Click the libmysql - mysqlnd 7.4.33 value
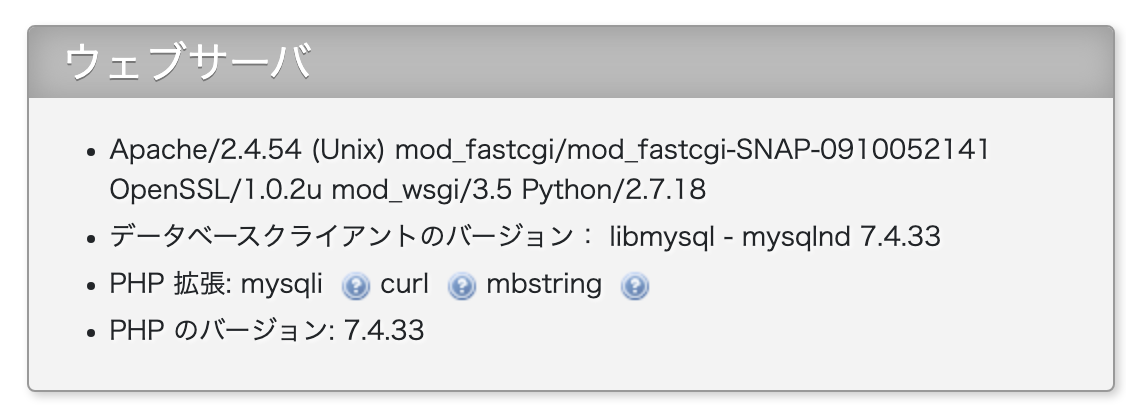 (x=775, y=237)
